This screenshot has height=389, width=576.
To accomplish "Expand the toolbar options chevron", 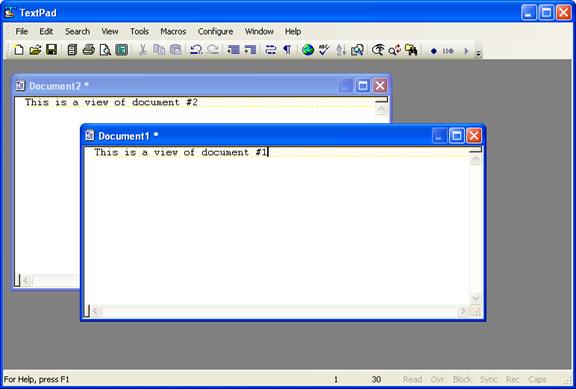I will click(478, 54).
